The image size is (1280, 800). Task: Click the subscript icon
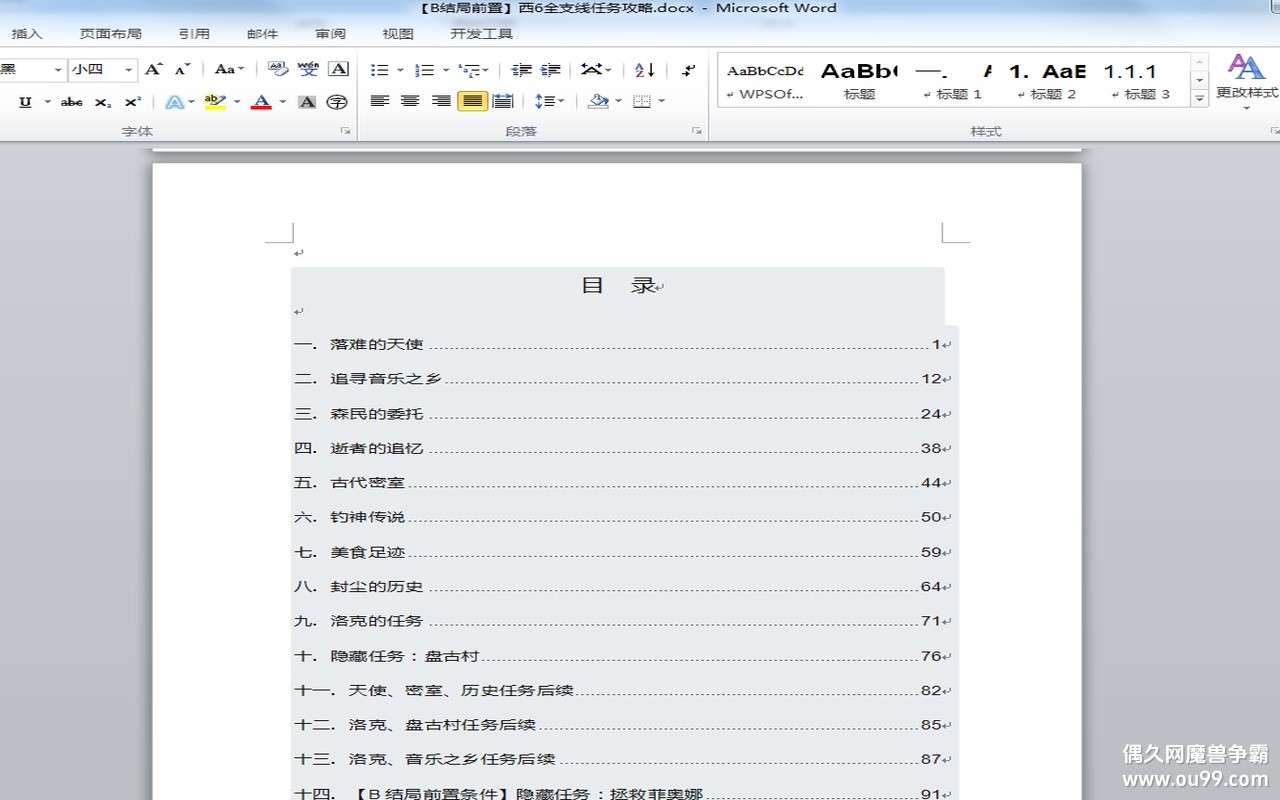[x=103, y=102]
